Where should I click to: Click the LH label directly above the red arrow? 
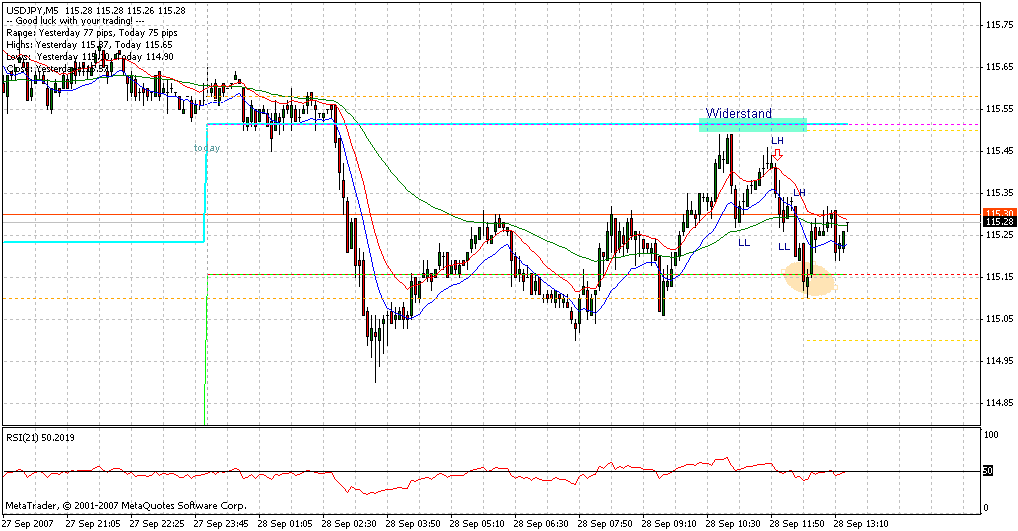(x=777, y=140)
